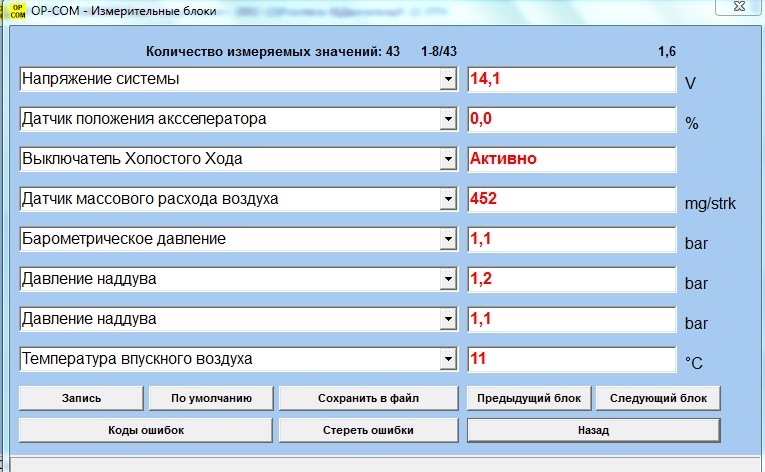Click the 1-8/43 block range text
The image size is (765, 472).
pos(439,51)
